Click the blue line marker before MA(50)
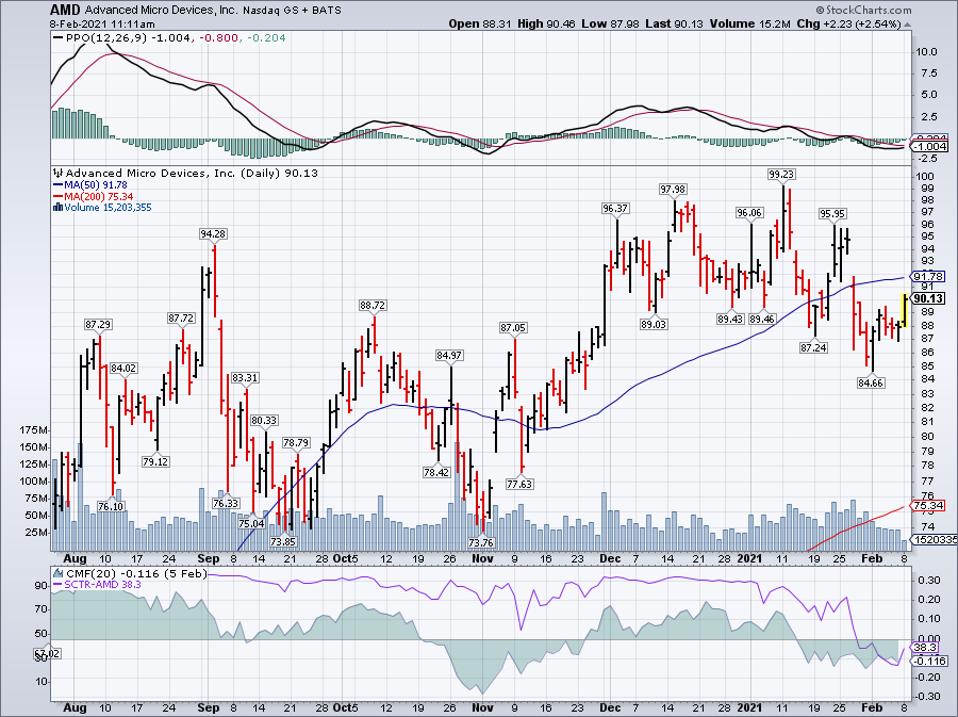The image size is (958, 717). pyautogui.click(x=58, y=184)
